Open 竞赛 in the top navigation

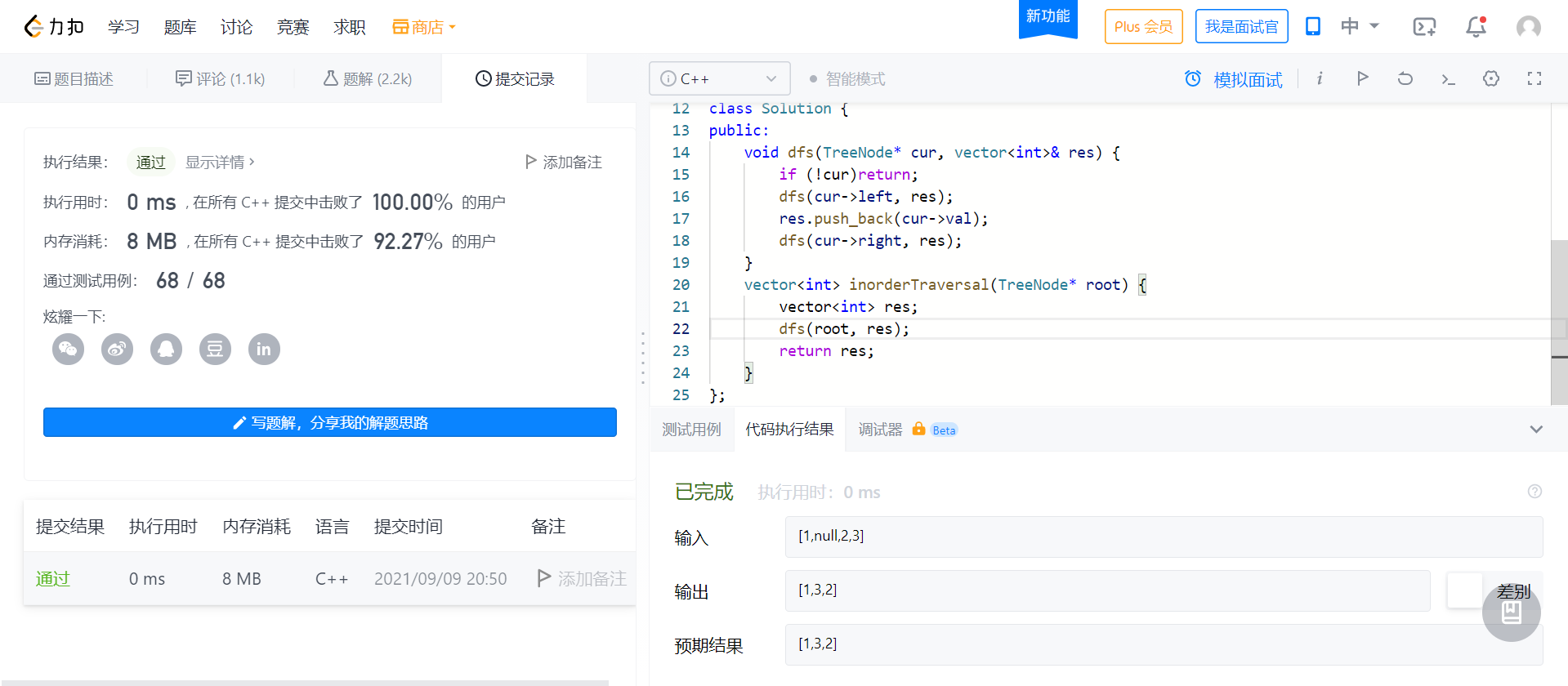point(293,27)
